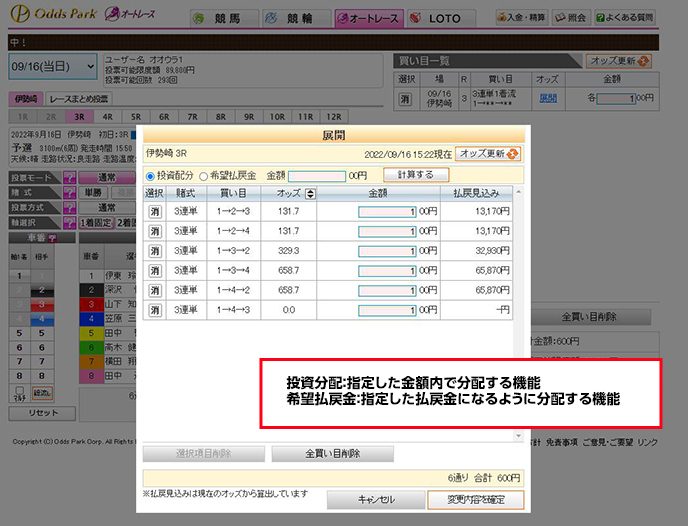Viewport: 688px width, 526px height.
Task: Select 単勝 bet type button
Action: click(x=93, y=193)
